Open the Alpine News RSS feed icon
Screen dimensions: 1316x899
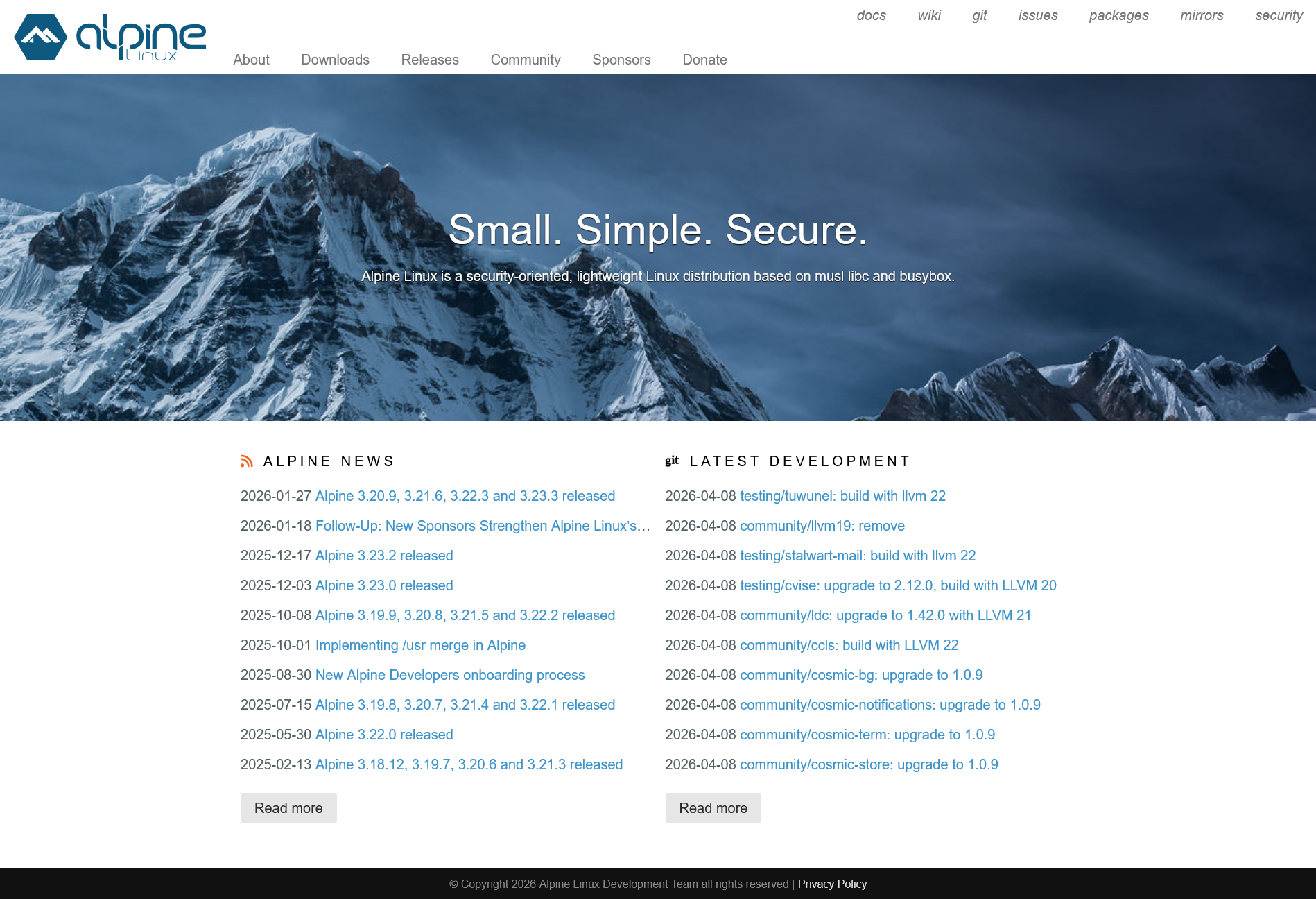(246, 461)
